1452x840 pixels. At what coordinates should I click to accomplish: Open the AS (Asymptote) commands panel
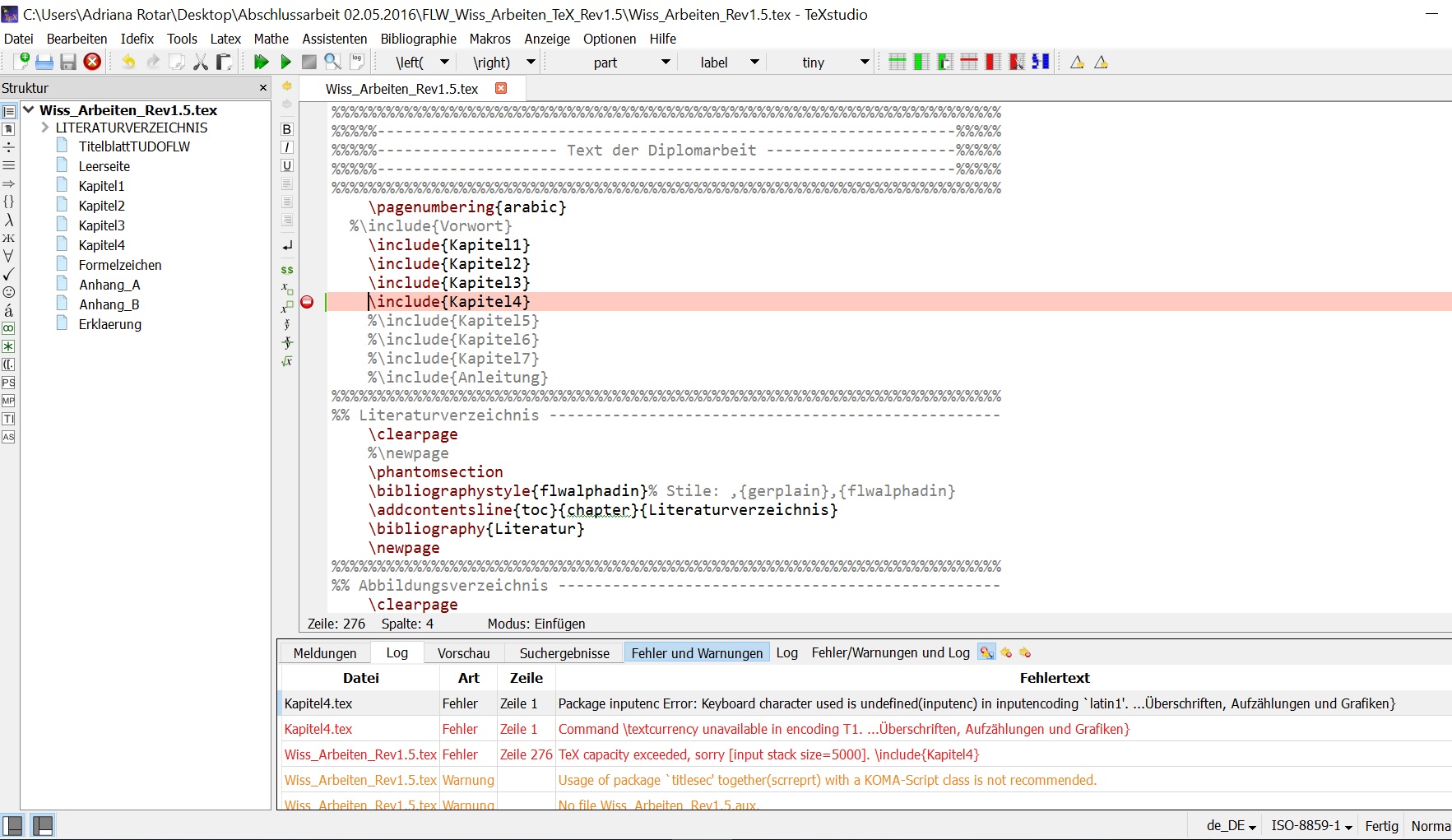[8, 437]
